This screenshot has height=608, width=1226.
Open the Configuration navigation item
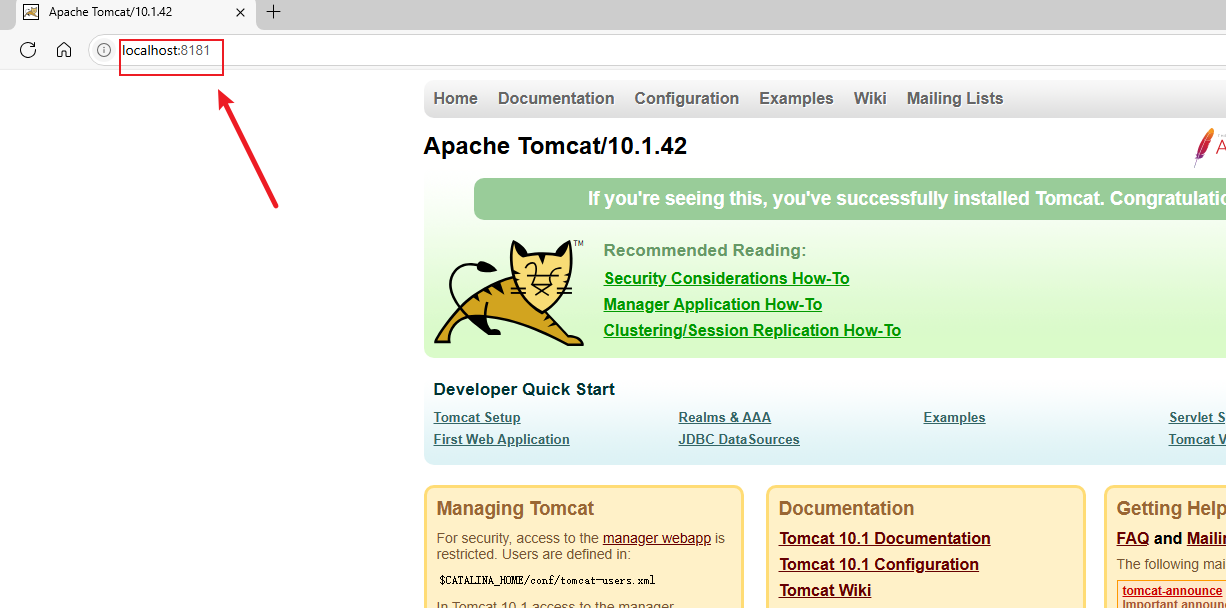tap(687, 98)
